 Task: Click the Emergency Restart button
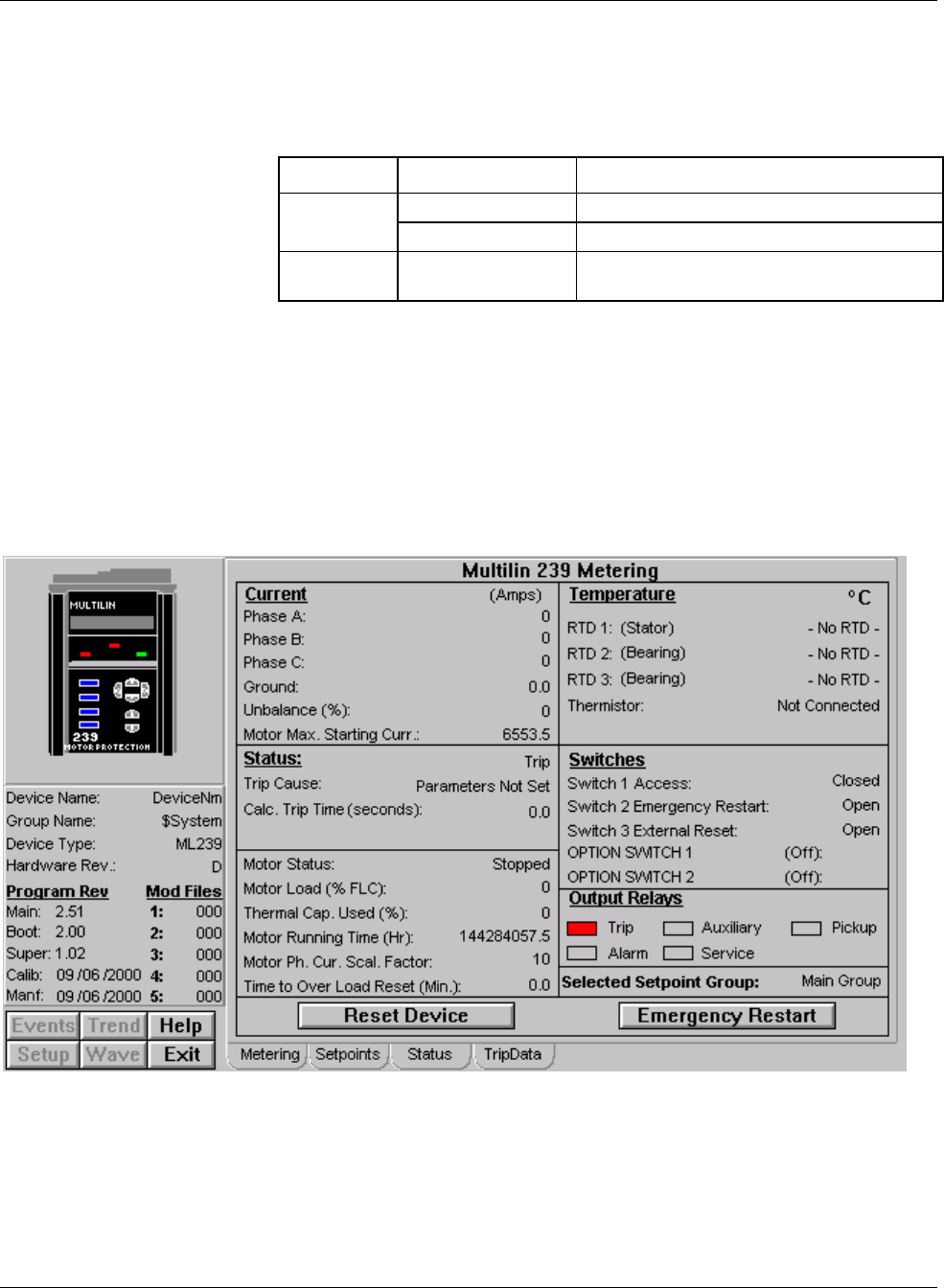[x=726, y=1016]
